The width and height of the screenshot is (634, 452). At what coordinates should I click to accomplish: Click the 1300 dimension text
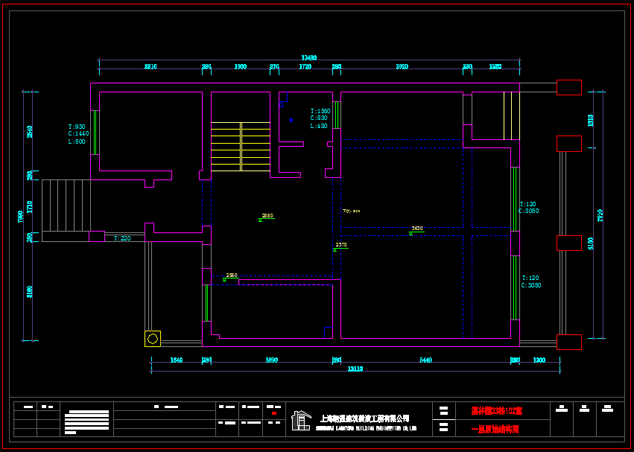click(241, 67)
